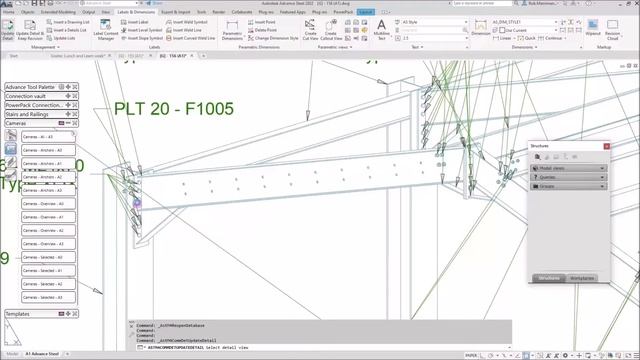Click Insert Weld Symbol
Image resolution: width=640 pixels, height=360 pixels.
click(187, 22)
